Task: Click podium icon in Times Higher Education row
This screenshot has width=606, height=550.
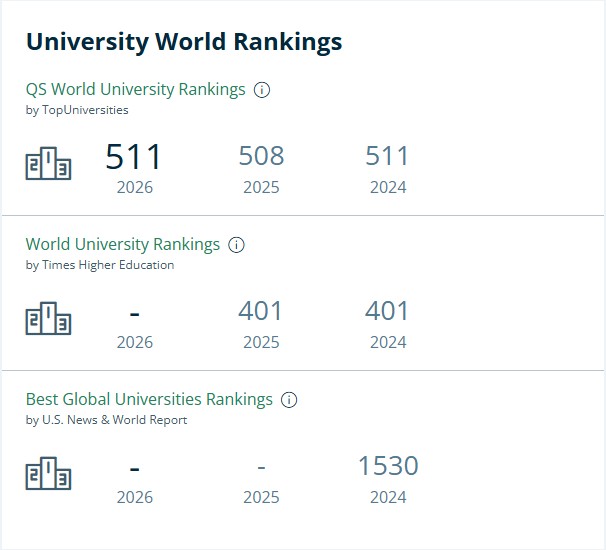Action: pyautogui.click(x=48, y=318)
